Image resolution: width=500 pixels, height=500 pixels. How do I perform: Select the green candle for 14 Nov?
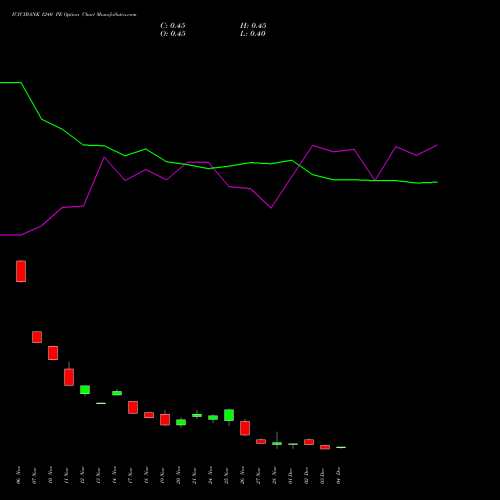pyautogui.click(x=117, y=393)
